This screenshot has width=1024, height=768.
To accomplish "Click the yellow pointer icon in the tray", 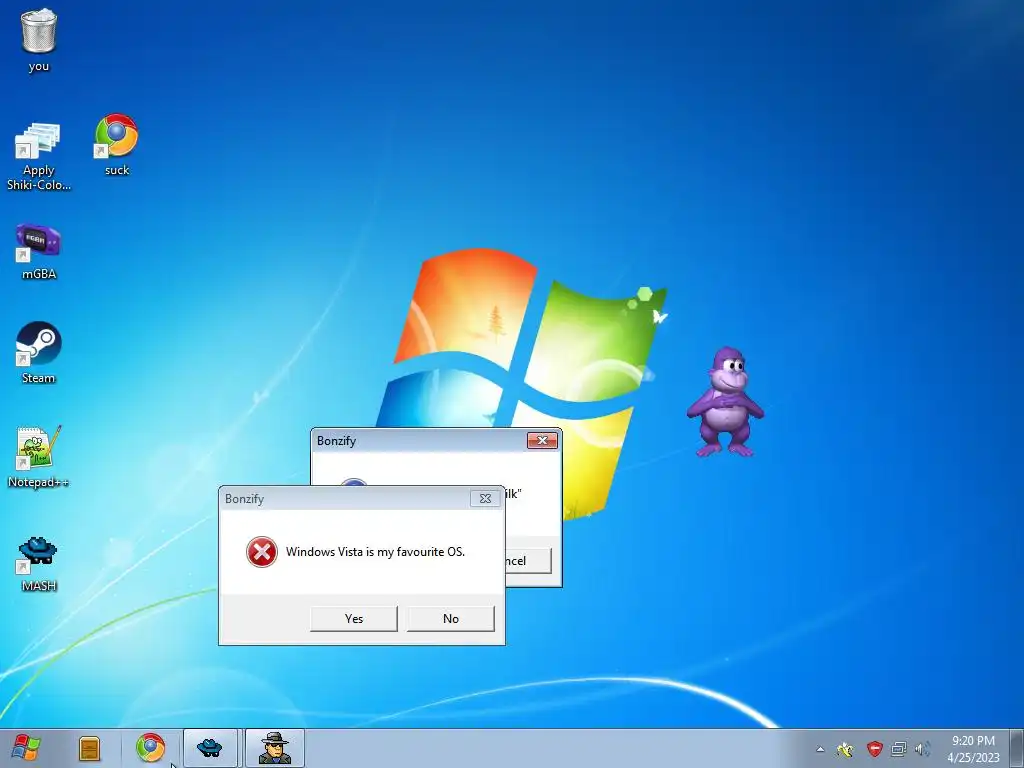I will pos(845,749).
